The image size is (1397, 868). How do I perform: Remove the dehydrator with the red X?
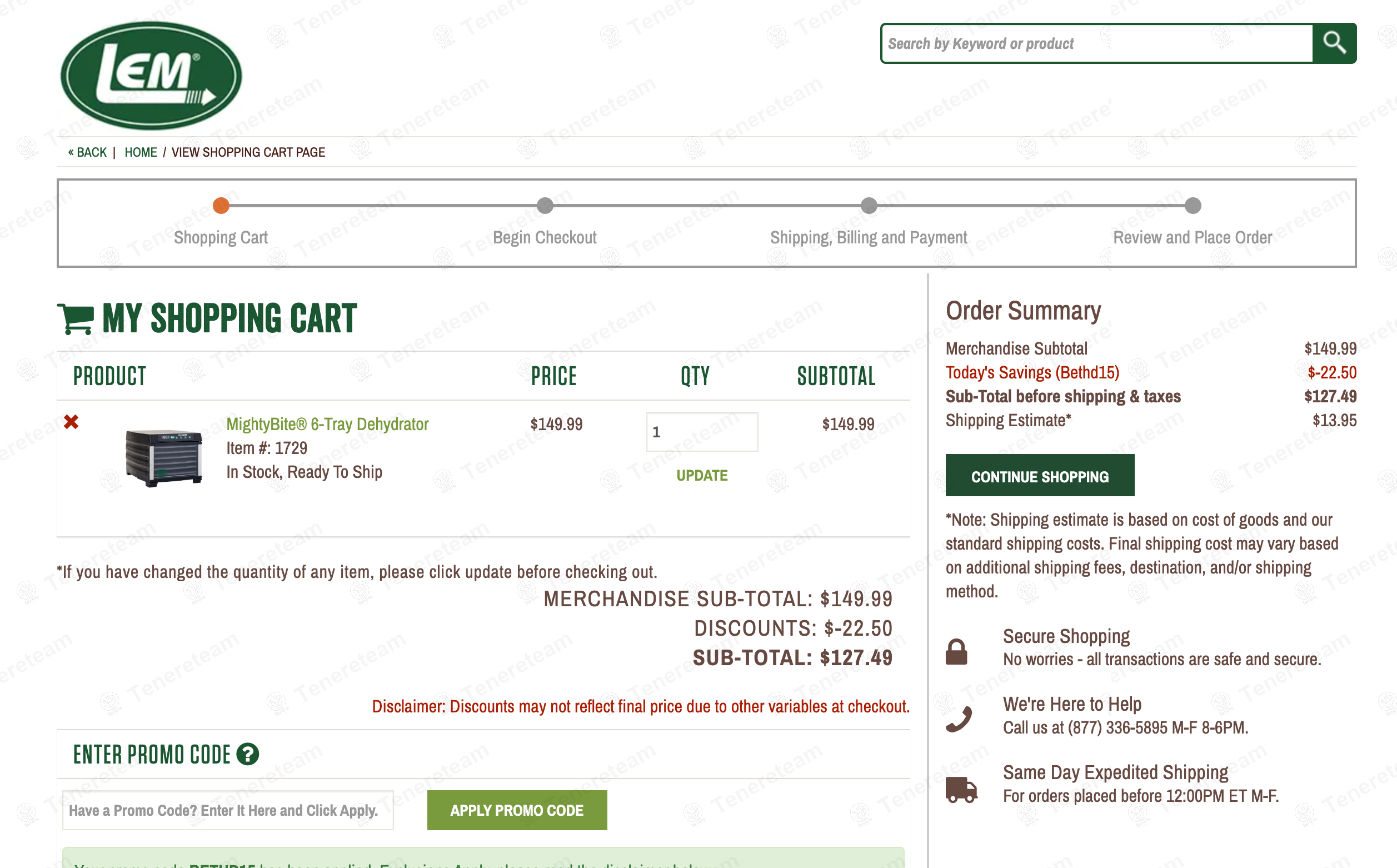point(71,422)
